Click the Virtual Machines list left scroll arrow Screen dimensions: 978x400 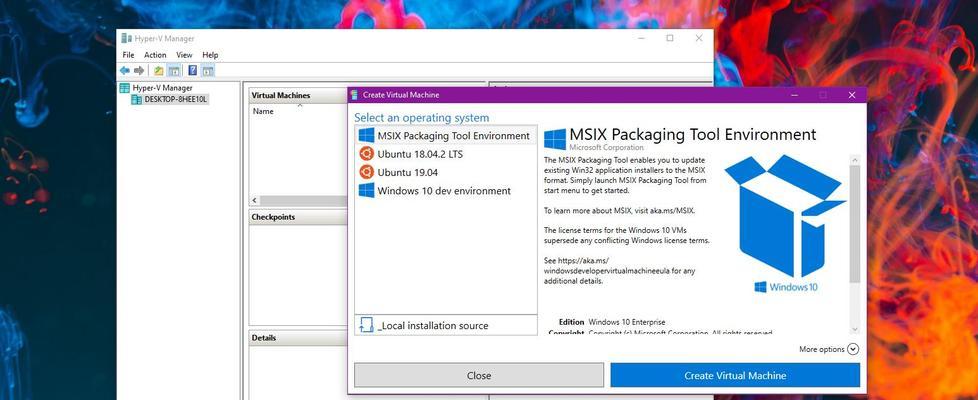(254, 200)
